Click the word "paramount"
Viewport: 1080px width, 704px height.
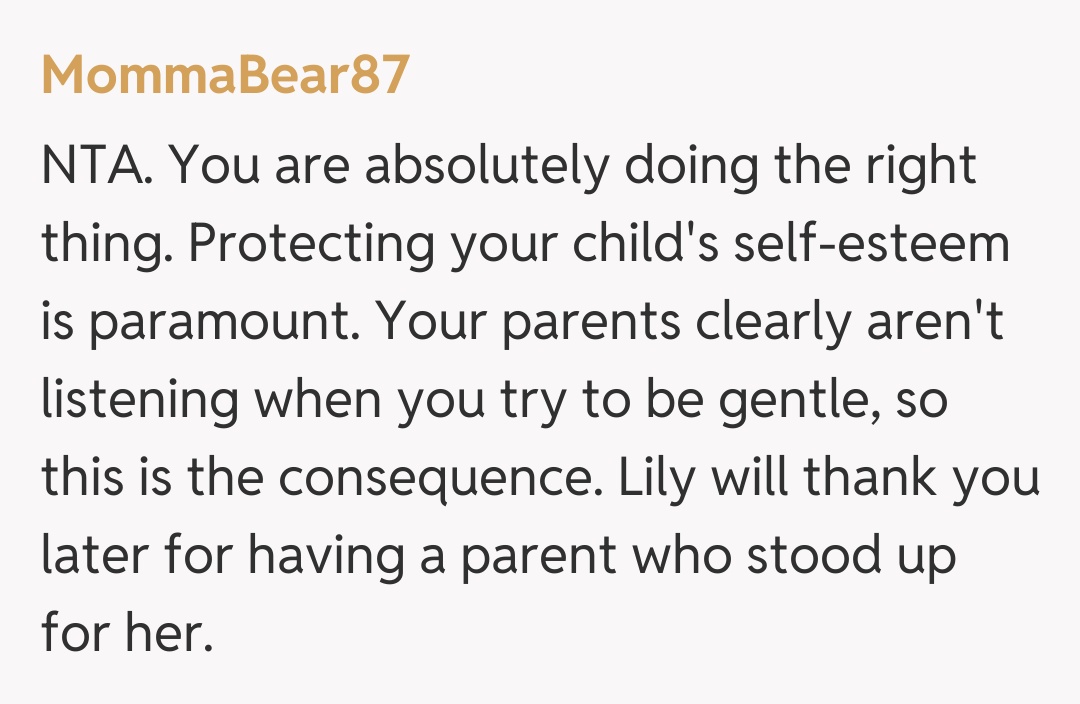click(221, 322)
